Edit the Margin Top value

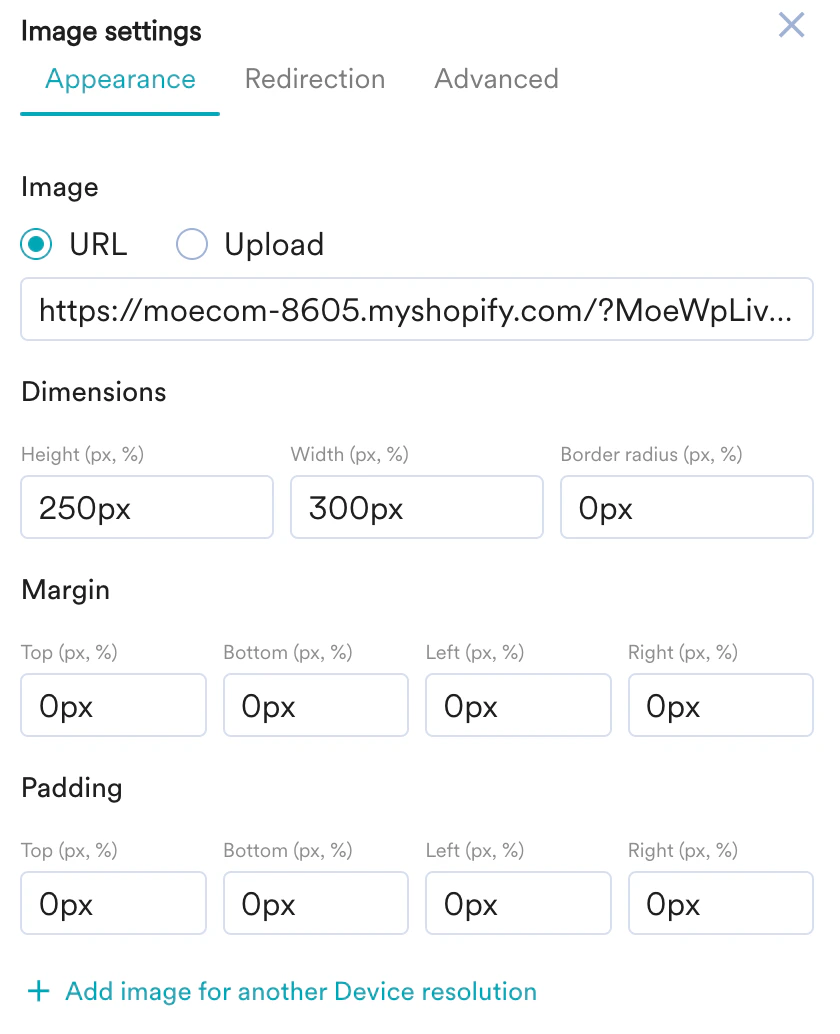click(113, 705)
